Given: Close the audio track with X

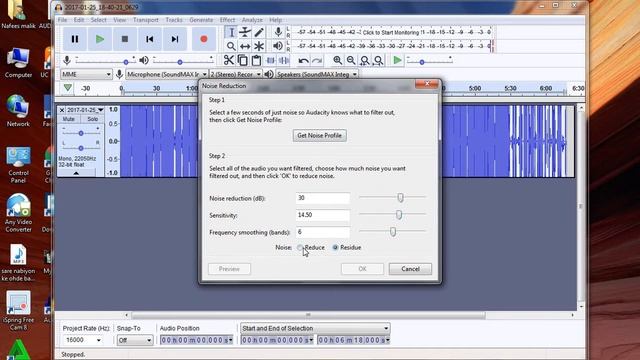Looking at the screenshot, I should click(62, 110).
